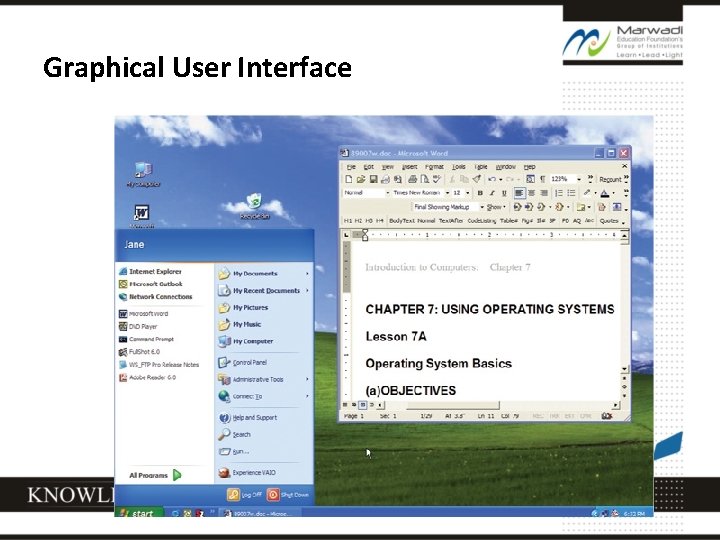Apply the CodeListing style button
Viewport: 720px width, 540px height.
click(482, 221)
